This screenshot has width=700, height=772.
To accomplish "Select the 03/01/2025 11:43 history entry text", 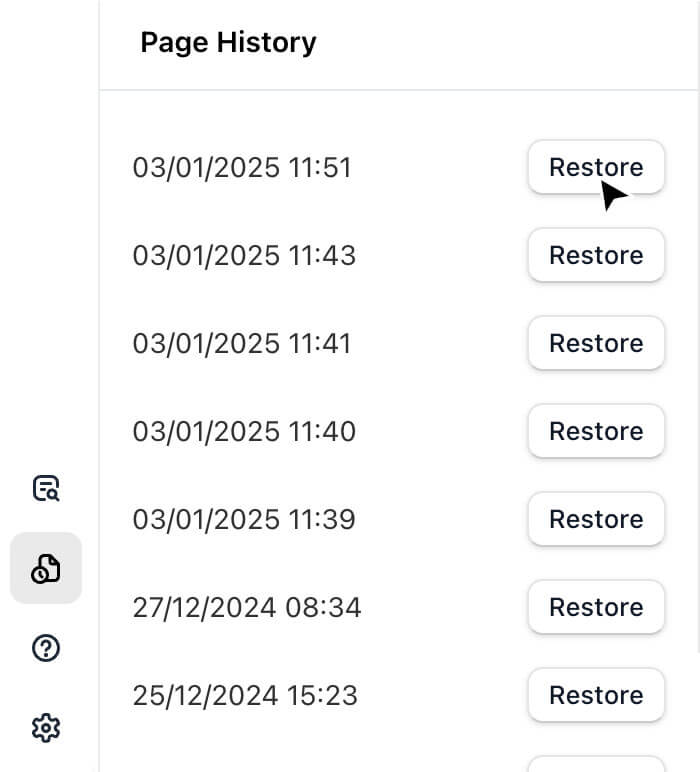I will (244, 255).
